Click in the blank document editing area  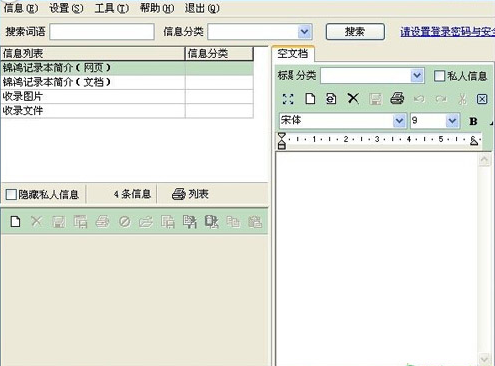tap(377, 258)
